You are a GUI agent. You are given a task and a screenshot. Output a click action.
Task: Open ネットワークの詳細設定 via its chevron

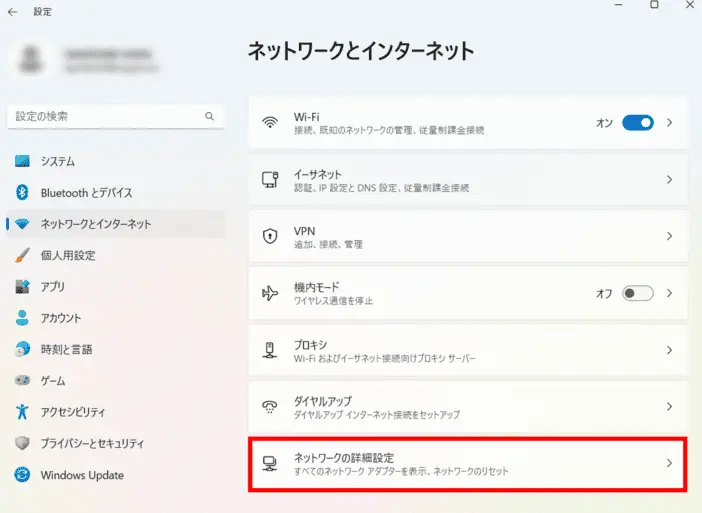click(669, 463)
